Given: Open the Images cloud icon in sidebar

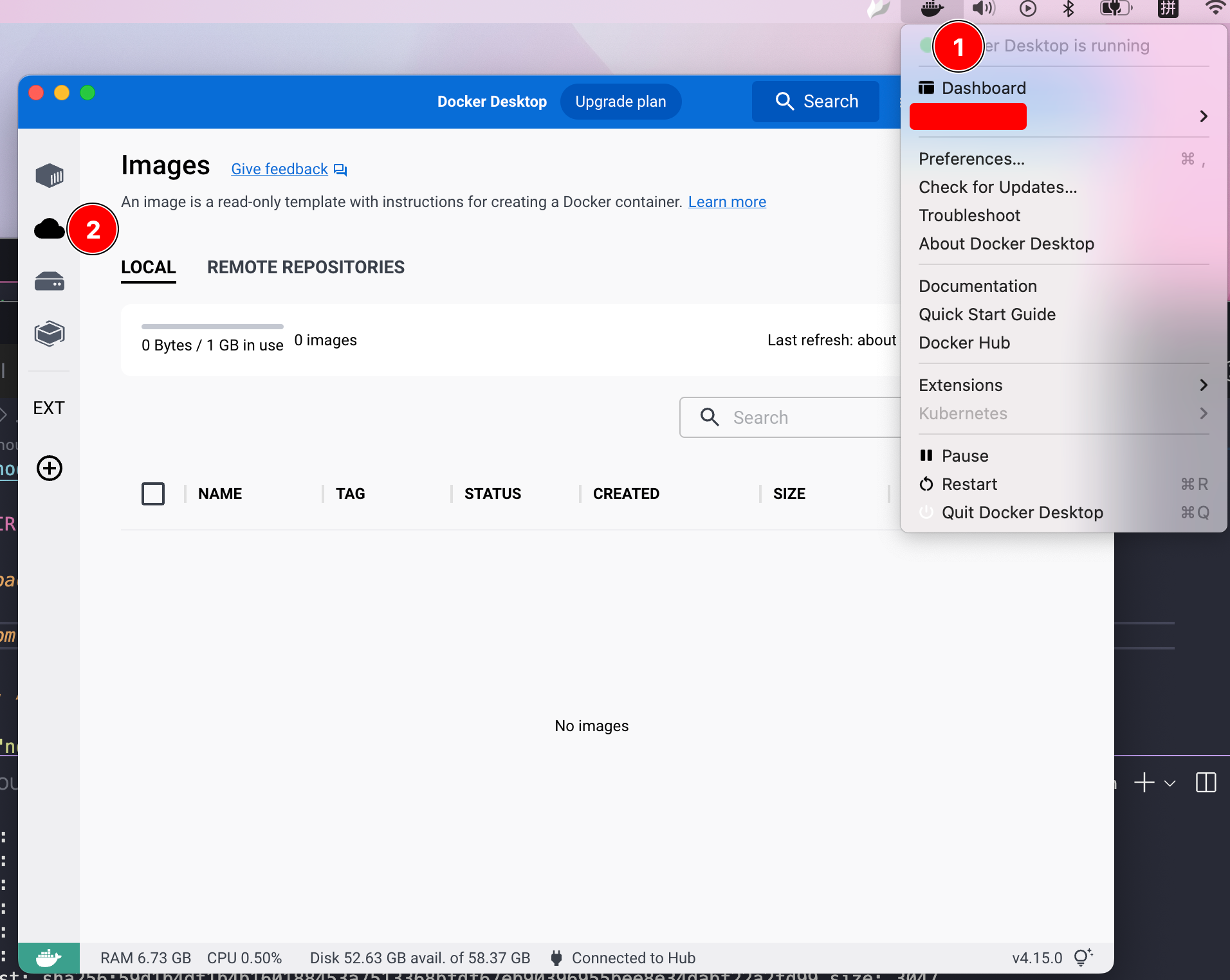Looking at the screenshot, I should coord(50,229).
